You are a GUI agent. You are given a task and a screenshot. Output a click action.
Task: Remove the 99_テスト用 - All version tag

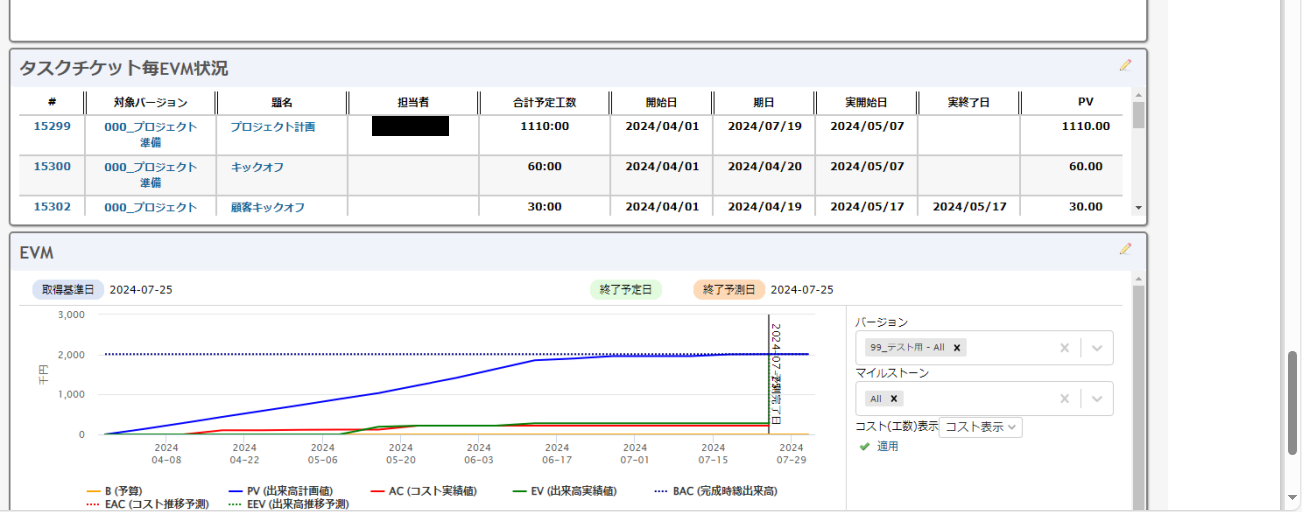957,348
